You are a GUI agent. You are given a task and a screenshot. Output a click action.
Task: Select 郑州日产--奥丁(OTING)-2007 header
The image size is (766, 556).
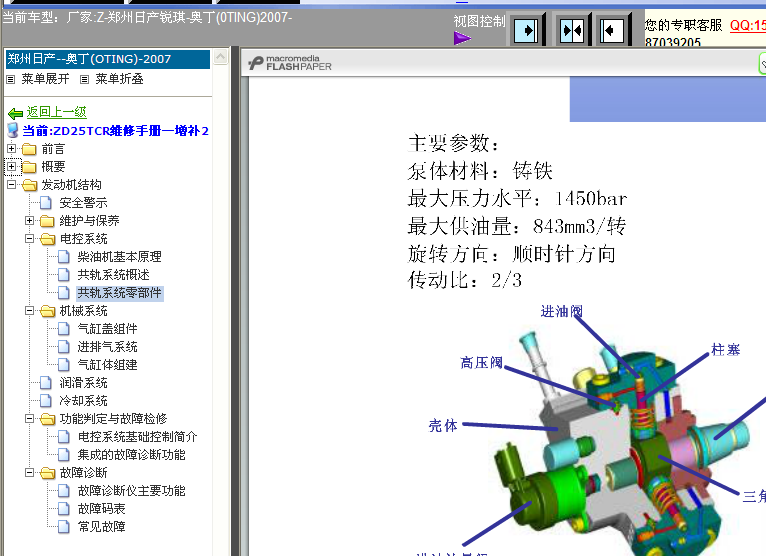coord(107,59)
